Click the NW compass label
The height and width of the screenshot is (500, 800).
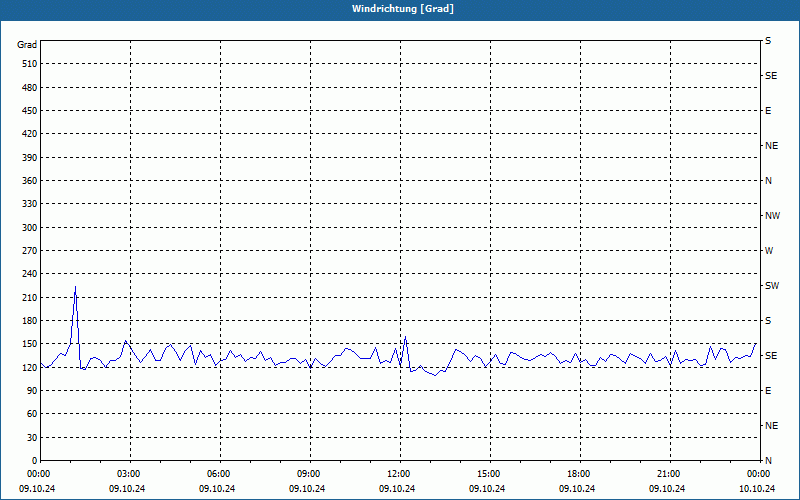[x=772, y=216]
